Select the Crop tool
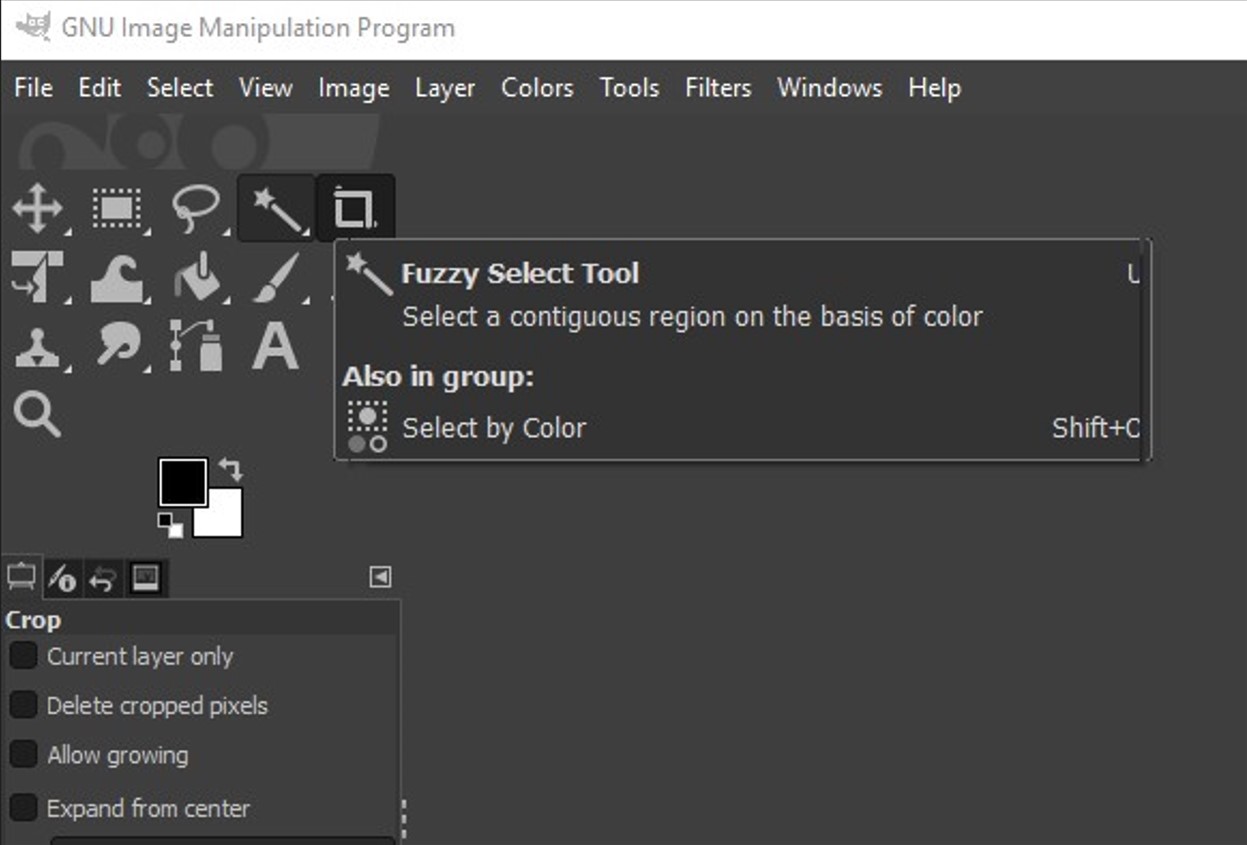This screenshot has height=845, width=1247. 355,209
